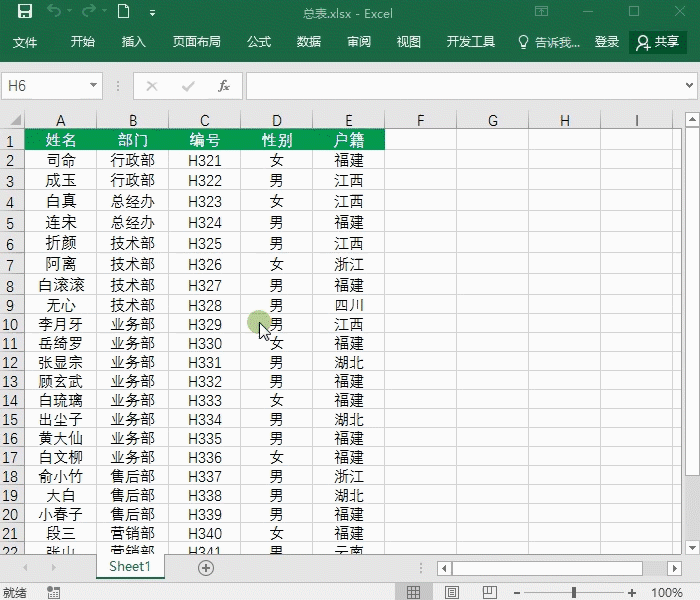Expand the formula bar
This screenshot has width=700, height=600.
[x=689, y=86]
